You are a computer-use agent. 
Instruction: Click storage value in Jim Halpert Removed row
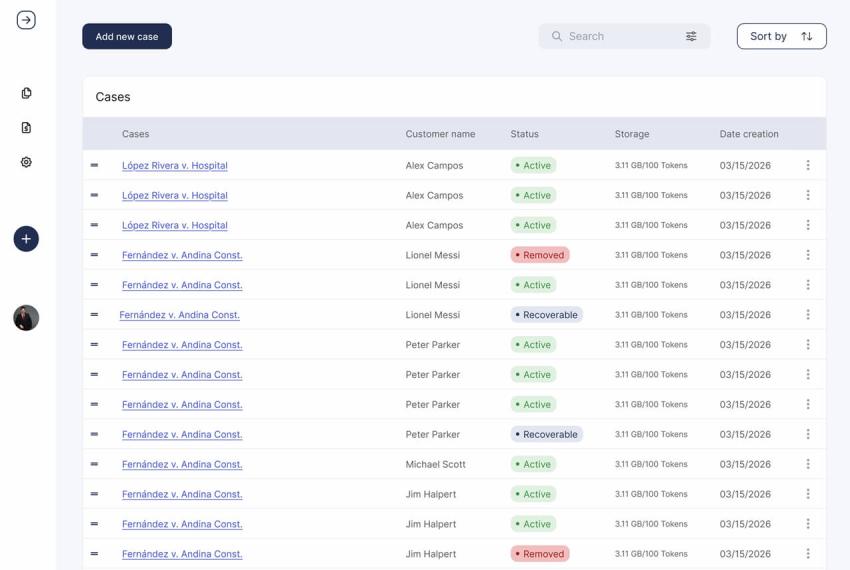(651, 554)
